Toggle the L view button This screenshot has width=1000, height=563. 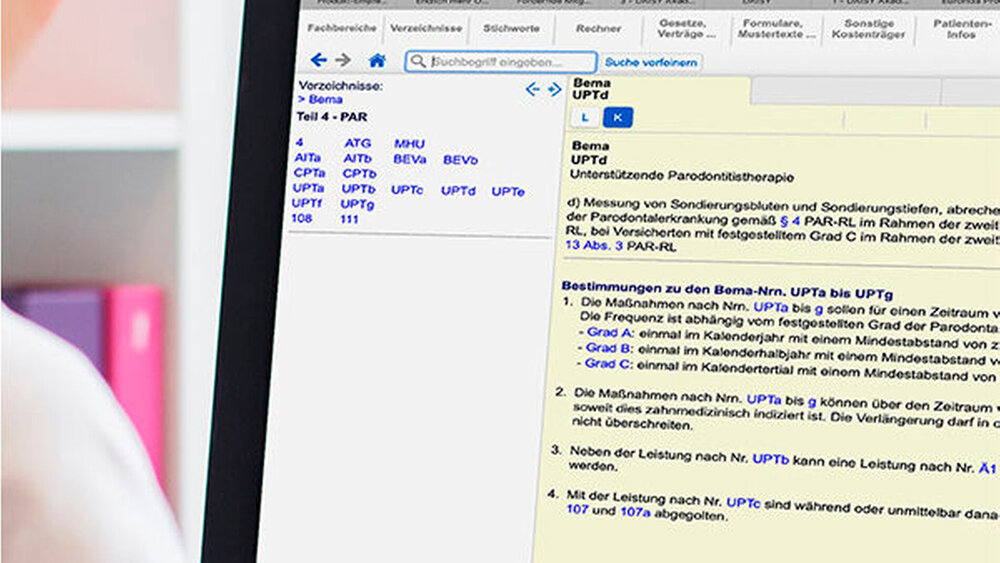(x=585, y=118)
